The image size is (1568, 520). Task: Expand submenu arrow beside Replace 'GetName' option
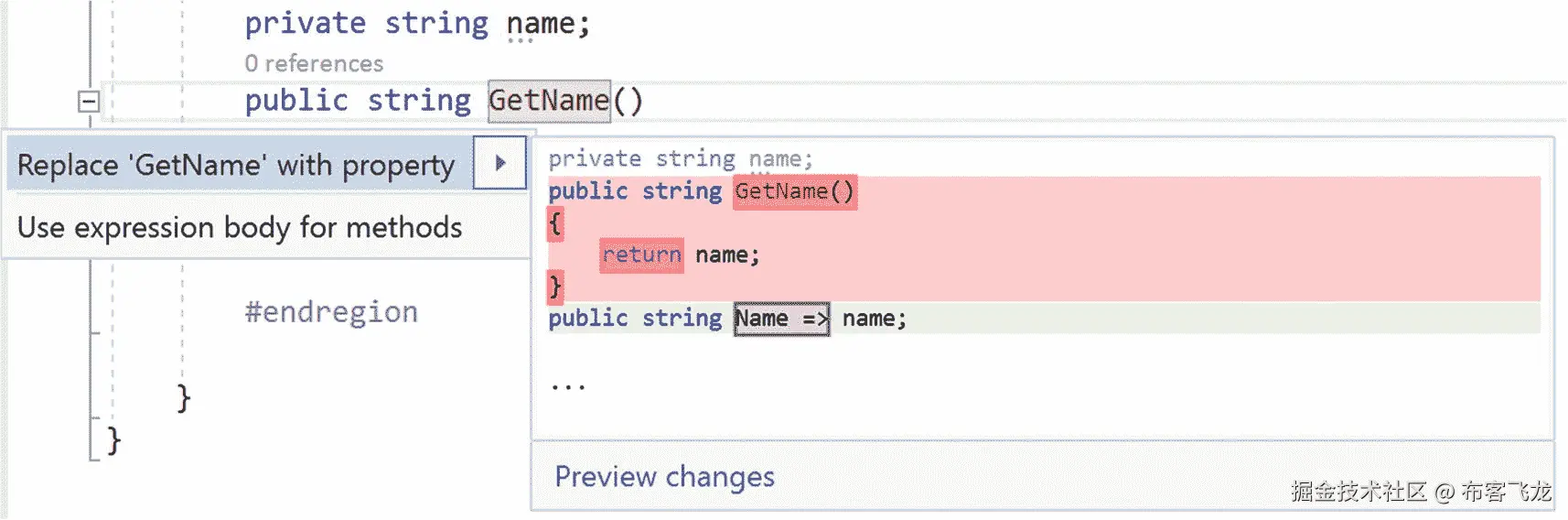coord(499,164)
